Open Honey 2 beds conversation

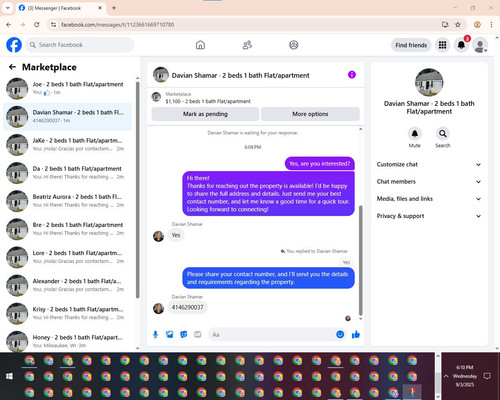pos(67,341)
